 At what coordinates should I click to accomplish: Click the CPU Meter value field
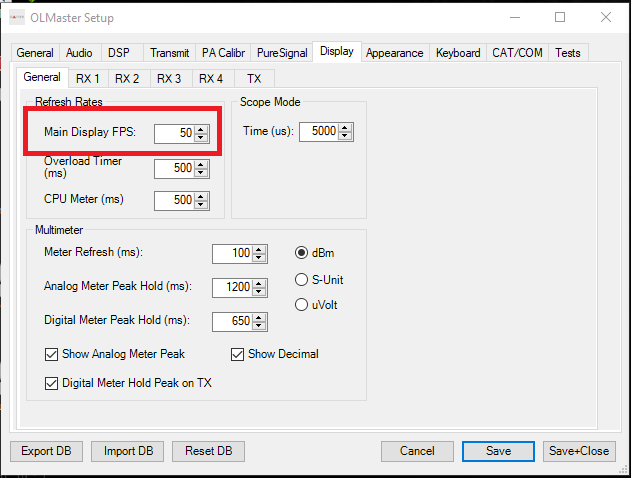(x=174, y=200)
